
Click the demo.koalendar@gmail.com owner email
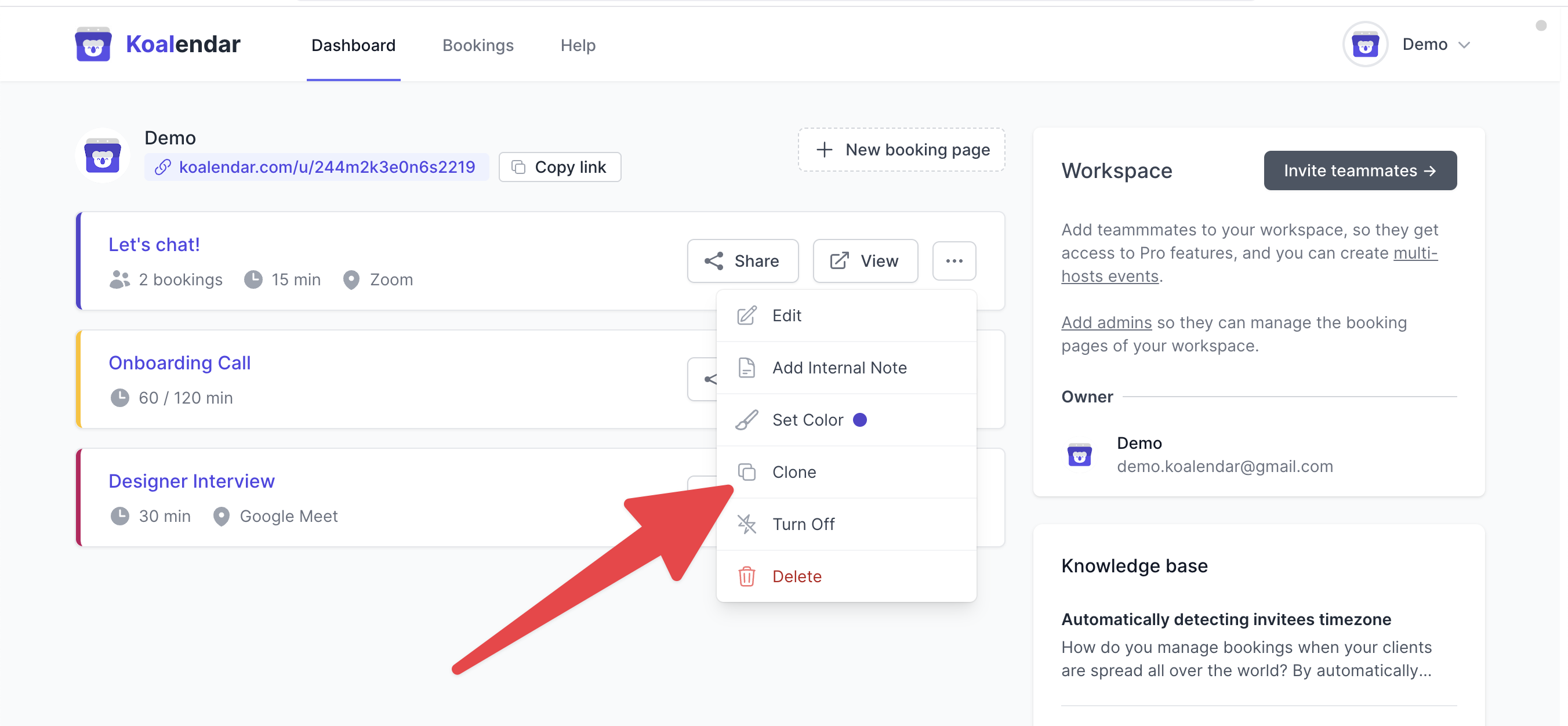(x=1225, y=467)
